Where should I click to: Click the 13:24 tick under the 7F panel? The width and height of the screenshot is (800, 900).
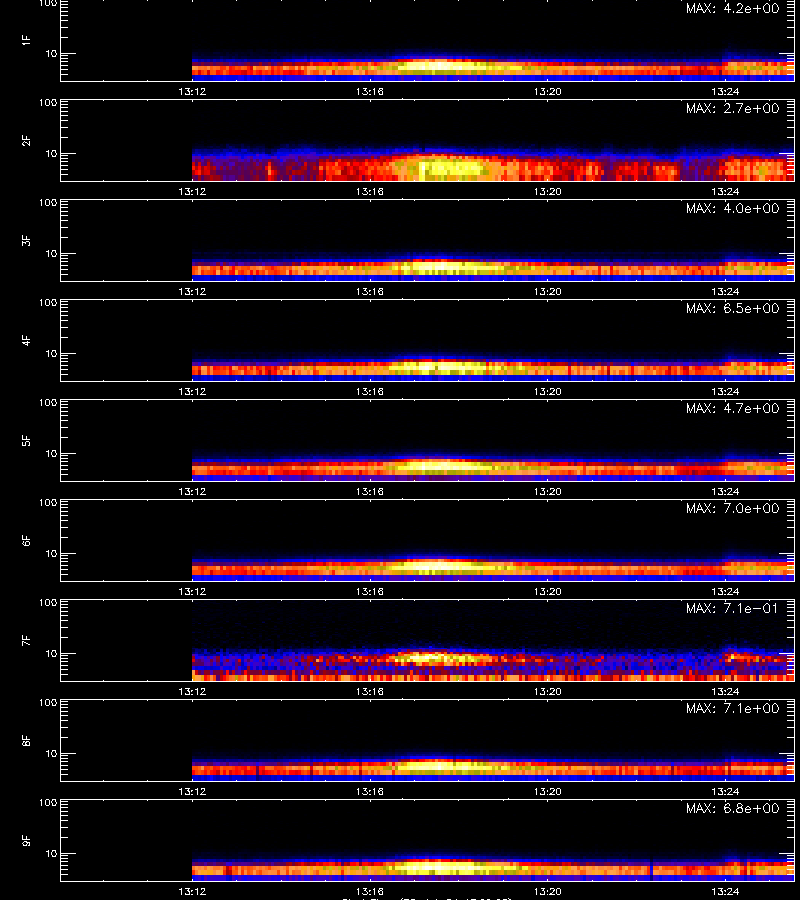pos(725,691)
